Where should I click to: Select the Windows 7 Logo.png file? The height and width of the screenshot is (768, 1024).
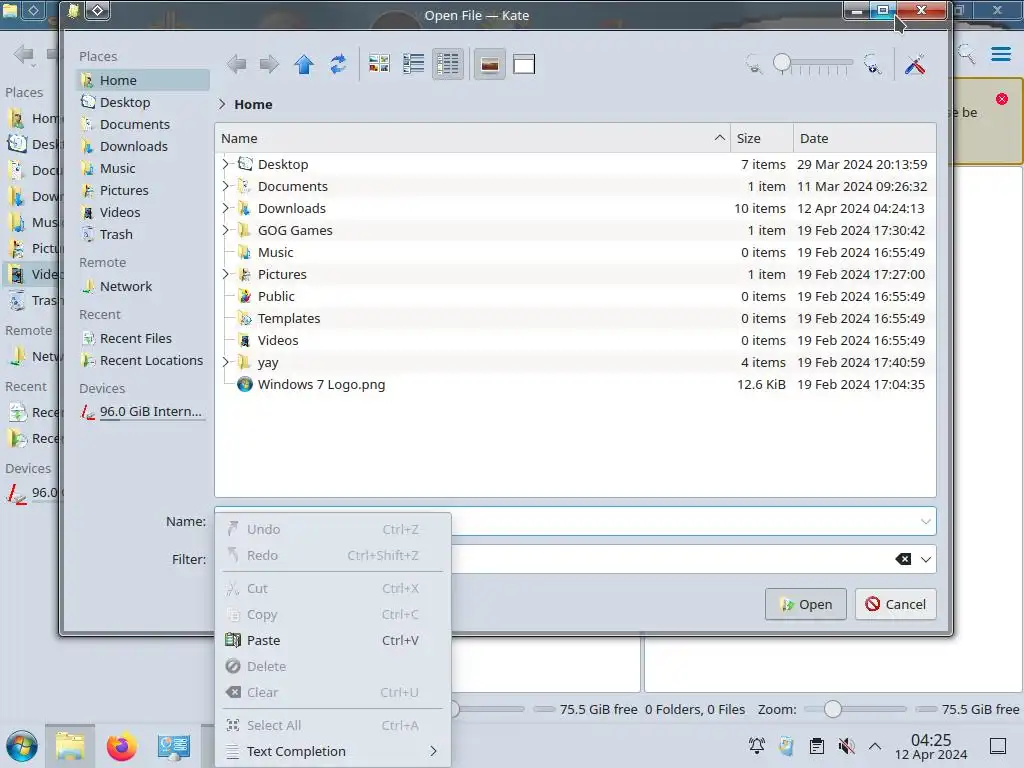[575, 384]
